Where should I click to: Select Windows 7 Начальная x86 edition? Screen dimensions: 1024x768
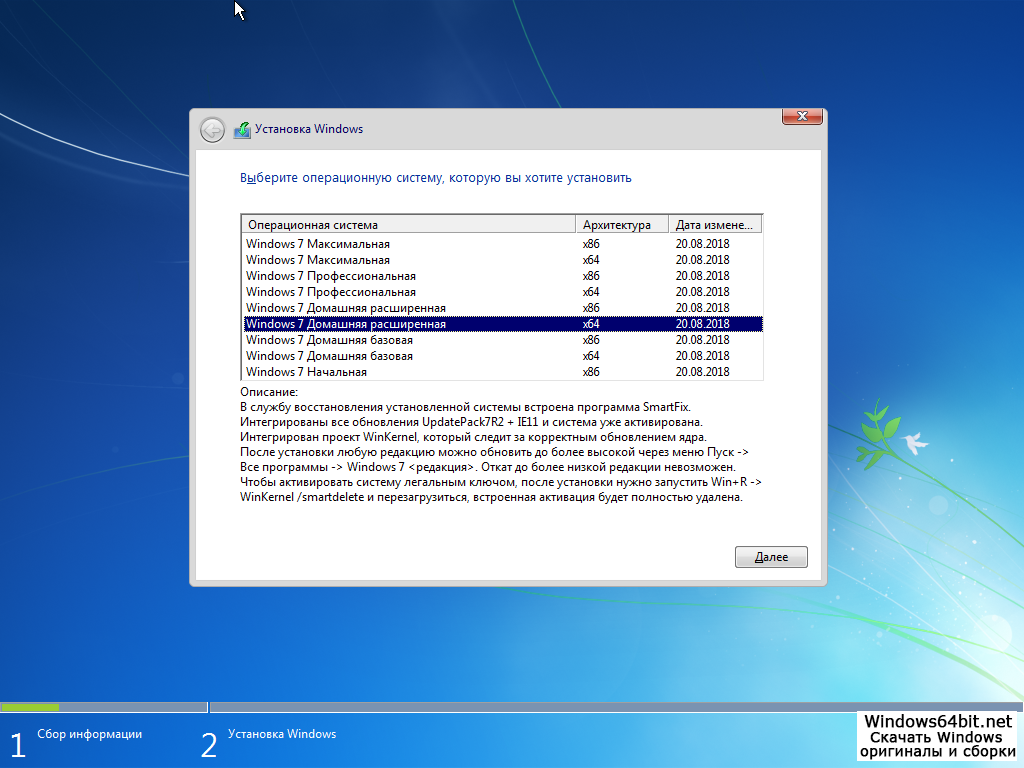306,372
